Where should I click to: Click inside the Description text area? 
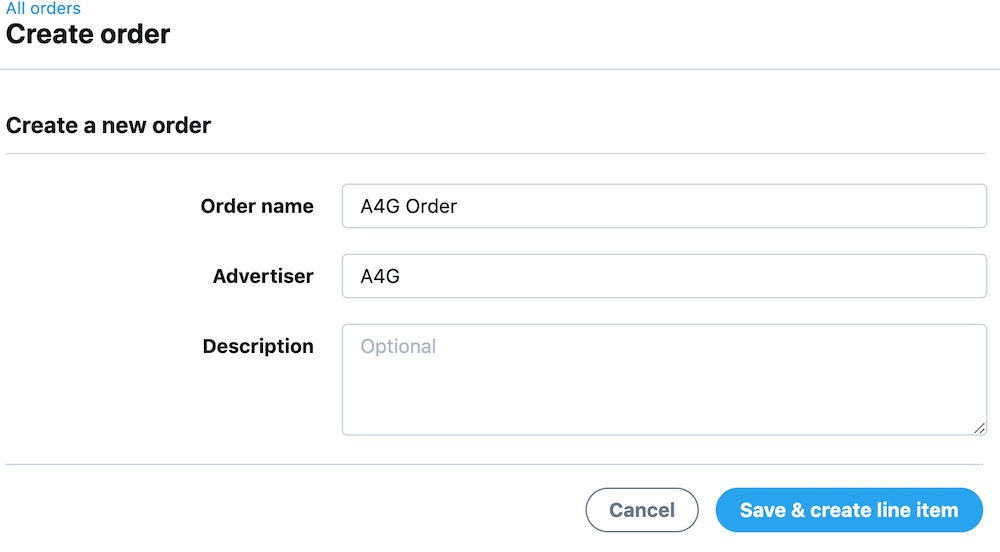click(664, 379)
